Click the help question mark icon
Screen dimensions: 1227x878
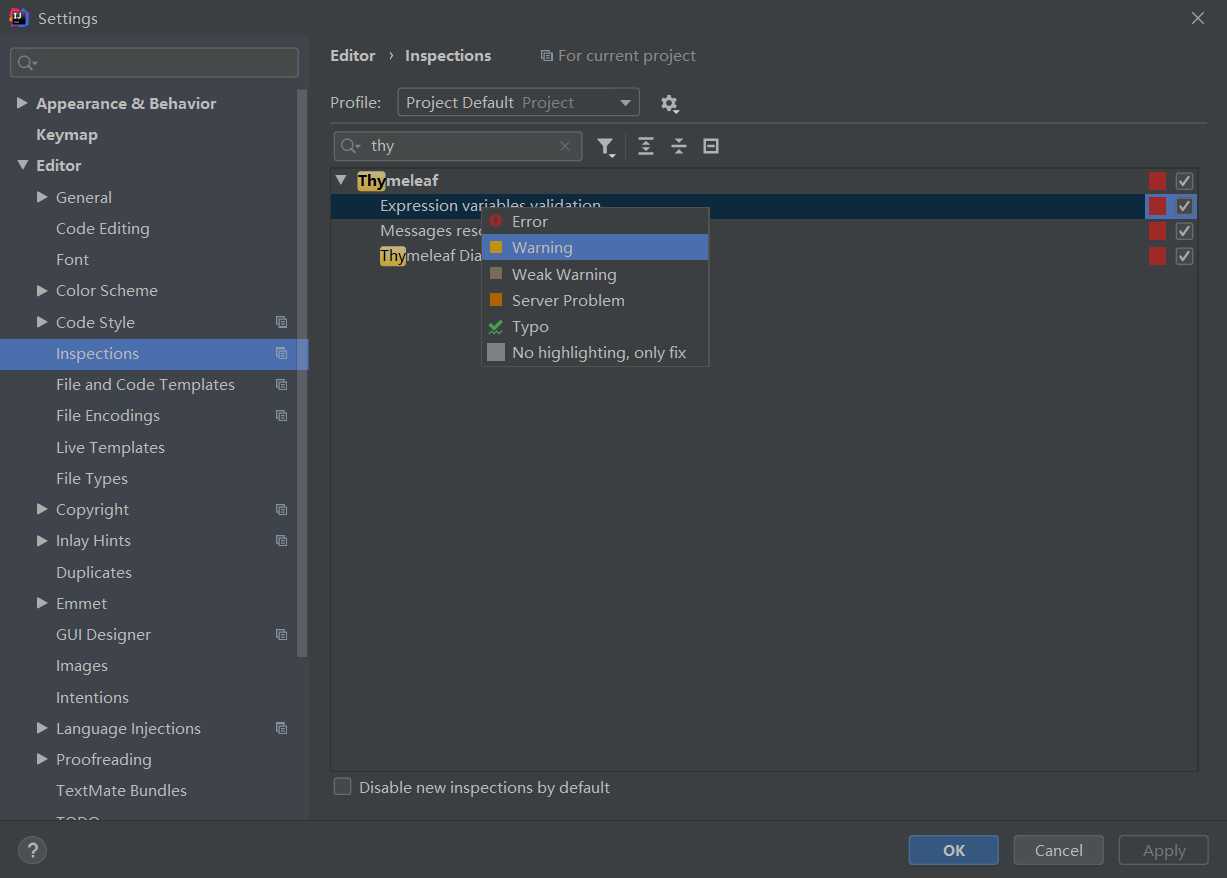(33, 851)
